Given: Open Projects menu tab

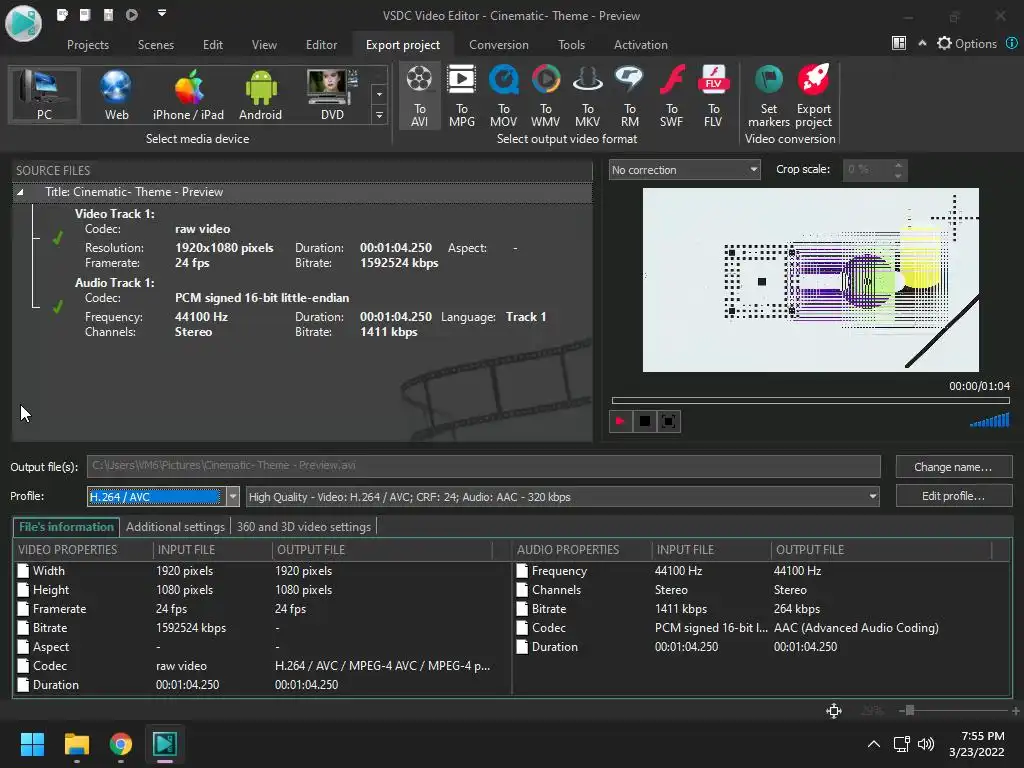Looking at the screenshot, I should [x=88, y=45].
